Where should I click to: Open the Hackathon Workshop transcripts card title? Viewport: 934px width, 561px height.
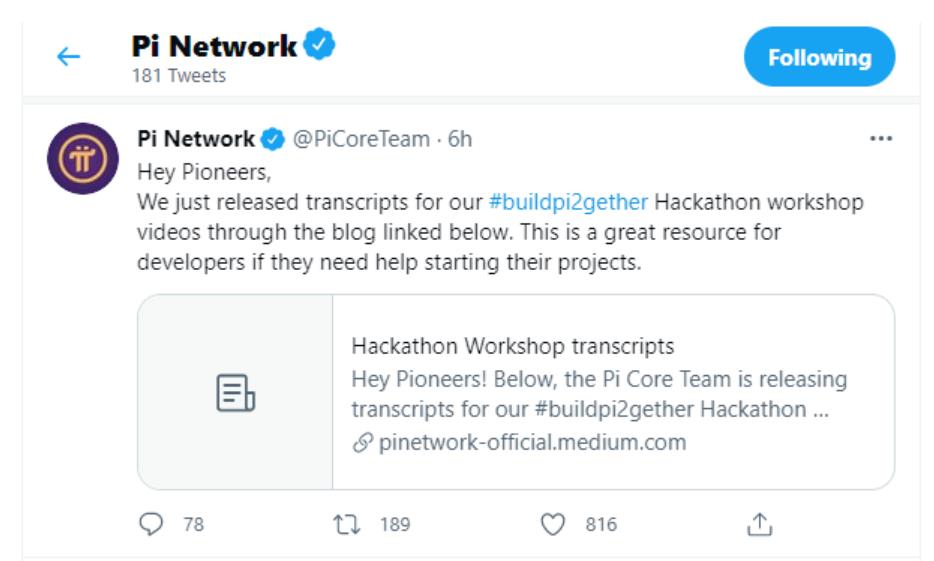tap(513, 346)
